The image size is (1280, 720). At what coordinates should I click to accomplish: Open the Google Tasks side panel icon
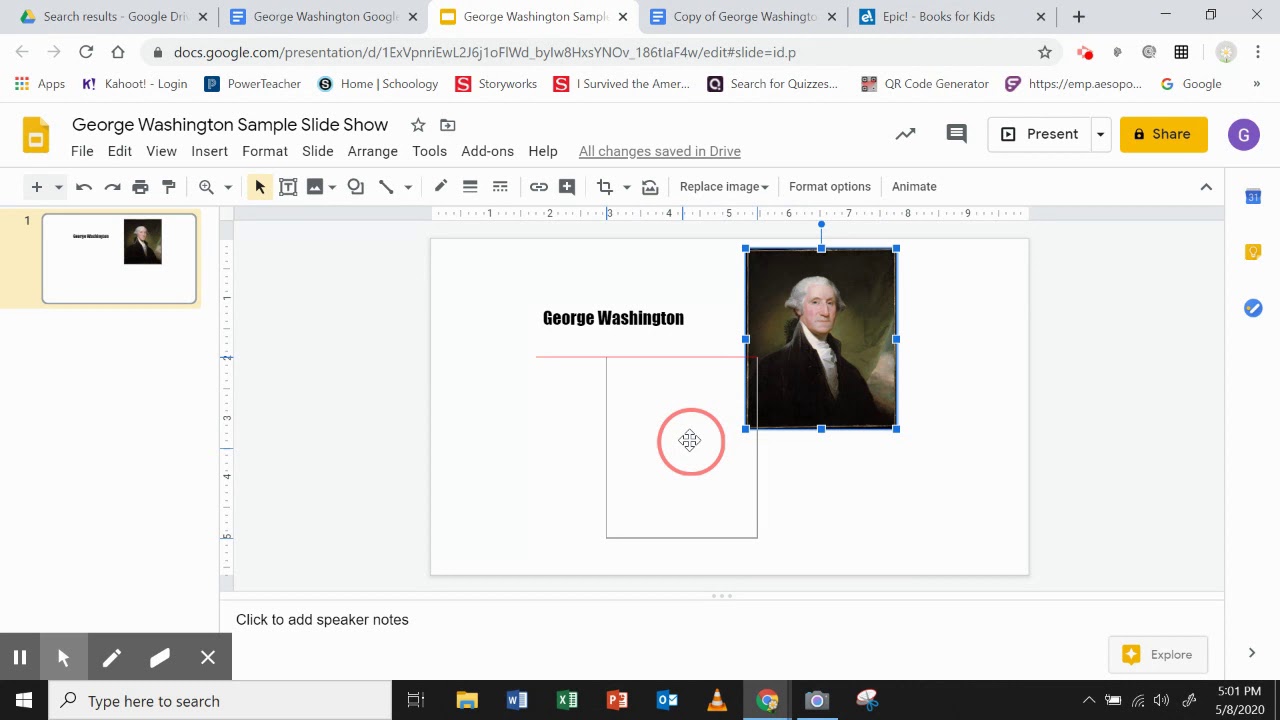(x=1253, y=308)
